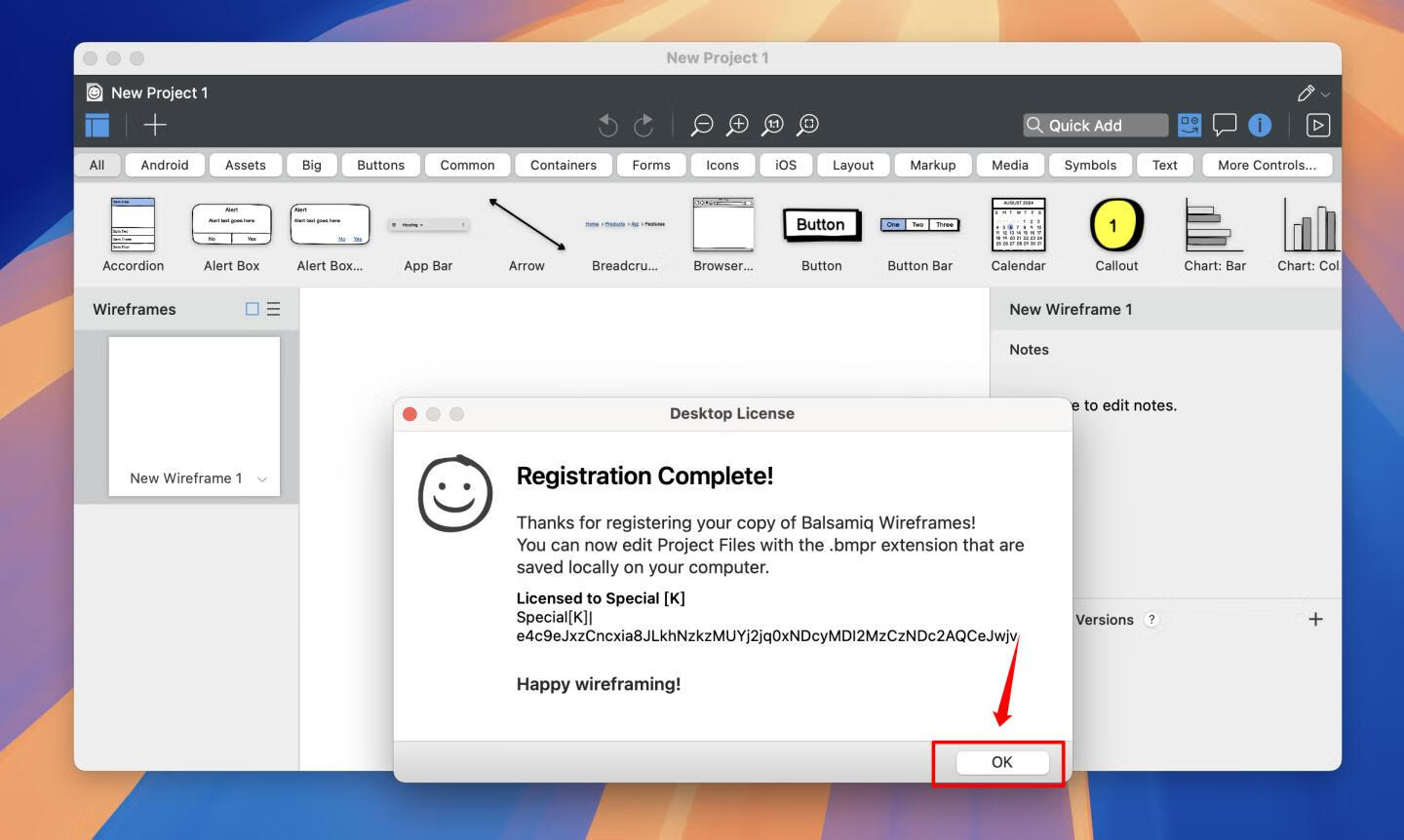1404x840 pixels.
Task: Expand the New Wireframe 1 chevron menu
Action: tap(261, 479)
